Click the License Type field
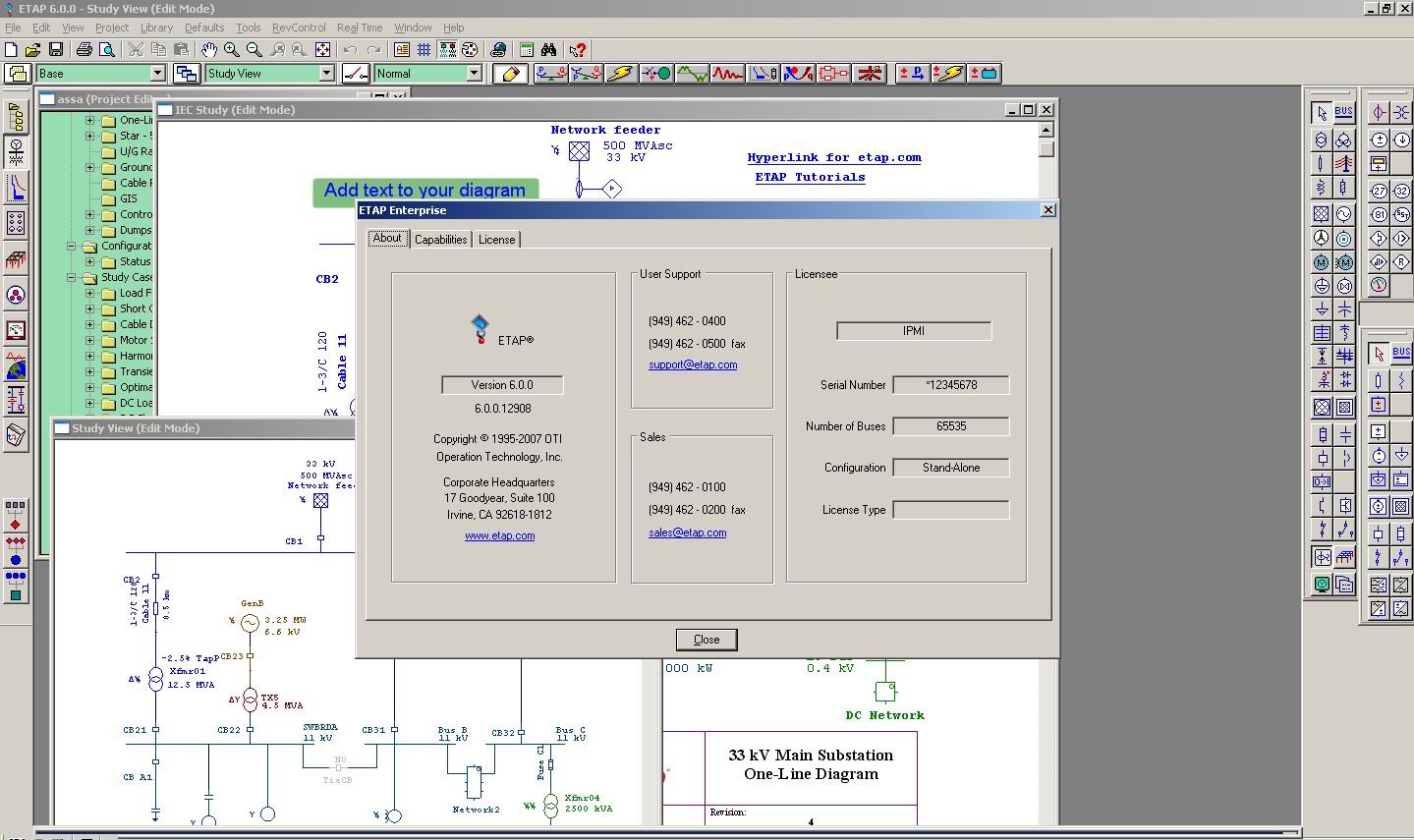The width and height of the screenshot is (1414, 840). point(950,510)
